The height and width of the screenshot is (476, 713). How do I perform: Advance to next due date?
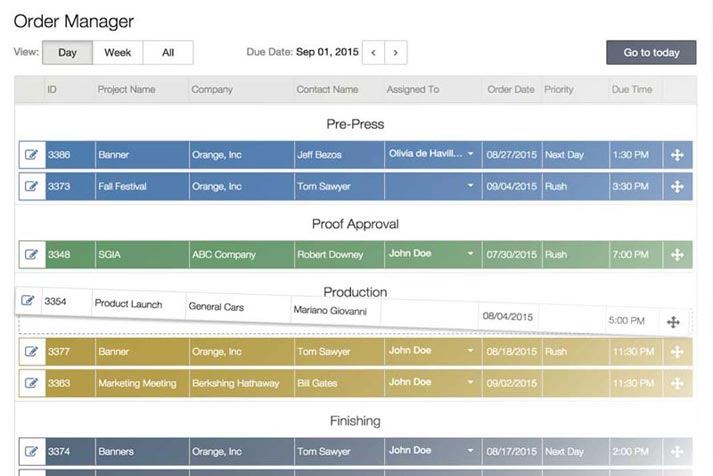pos(396,52)
